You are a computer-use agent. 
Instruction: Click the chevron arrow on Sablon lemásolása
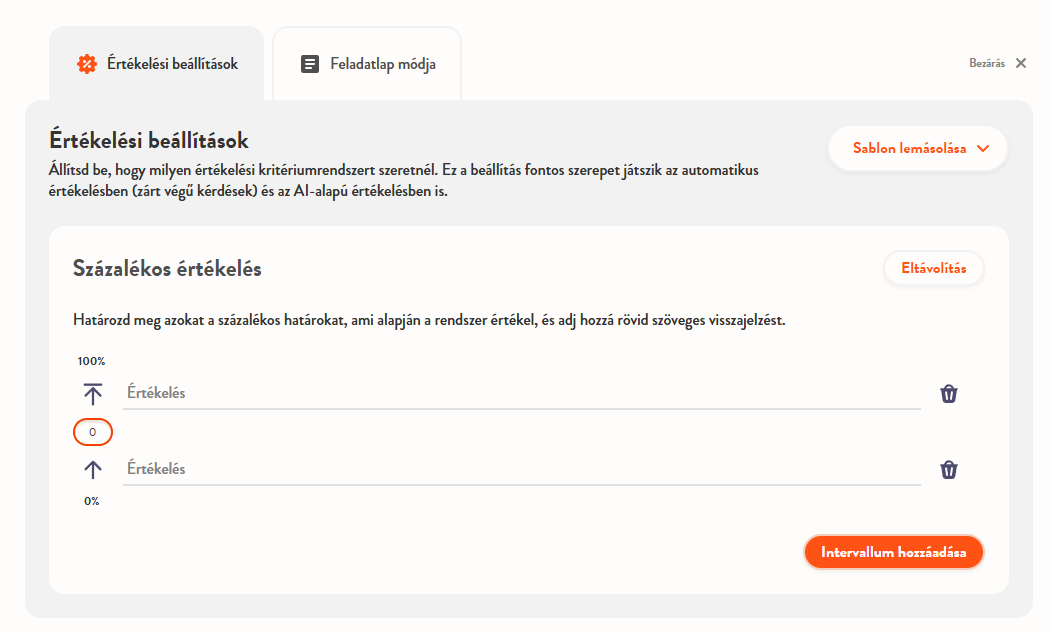coord(983,148)
